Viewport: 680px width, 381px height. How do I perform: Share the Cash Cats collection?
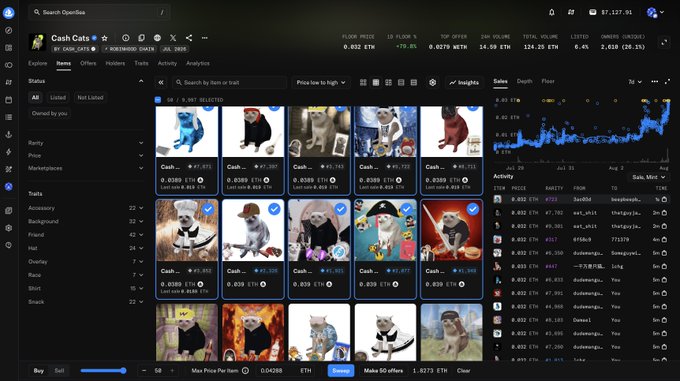(189, 38)
